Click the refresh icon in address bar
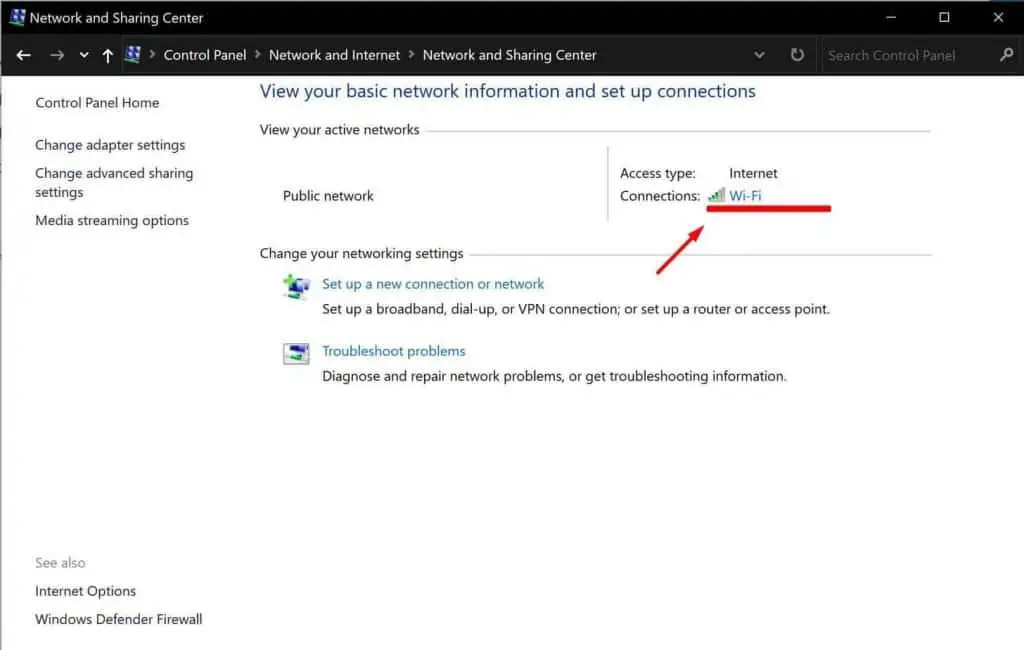Image resolution: width=1024 pixels, height=650 pixels. click(797, 55)
